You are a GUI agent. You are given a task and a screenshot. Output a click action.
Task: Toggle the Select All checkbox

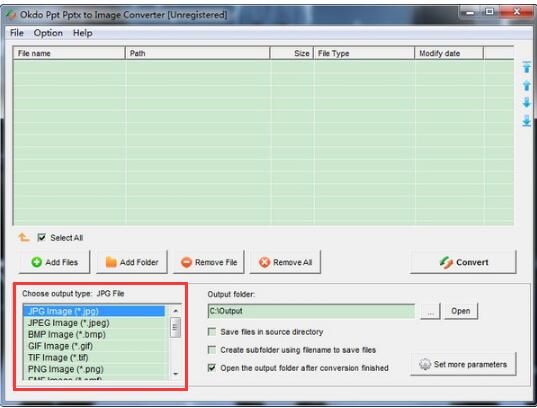(x=41, y=237)
